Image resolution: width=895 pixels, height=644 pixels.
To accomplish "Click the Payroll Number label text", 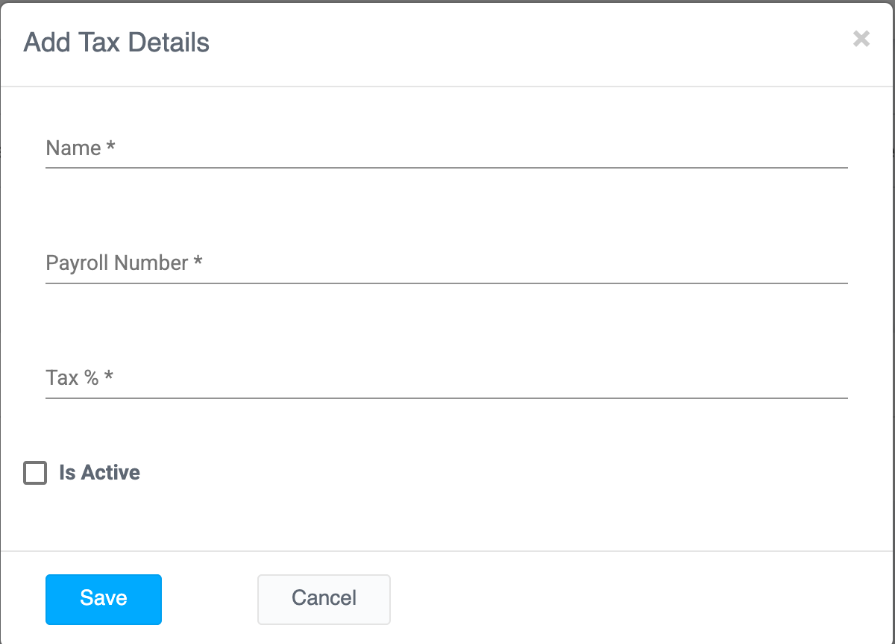I will tap(117, 263).
